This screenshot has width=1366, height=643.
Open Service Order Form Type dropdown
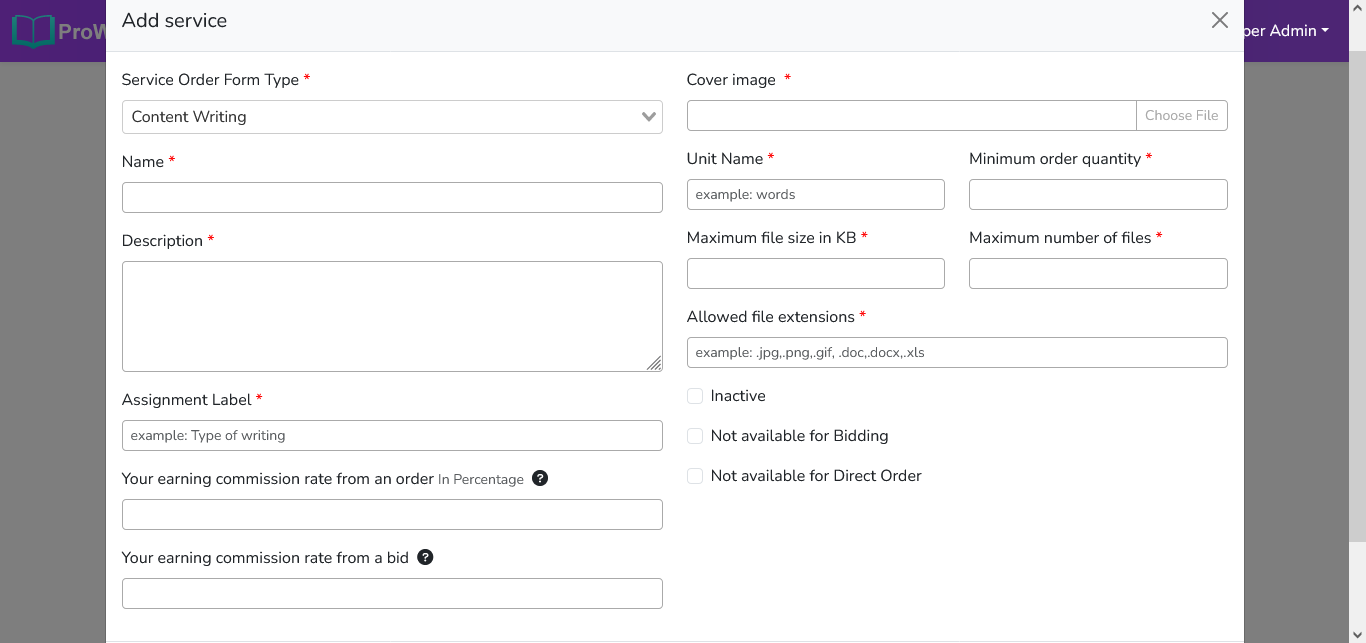pos(392,117)
